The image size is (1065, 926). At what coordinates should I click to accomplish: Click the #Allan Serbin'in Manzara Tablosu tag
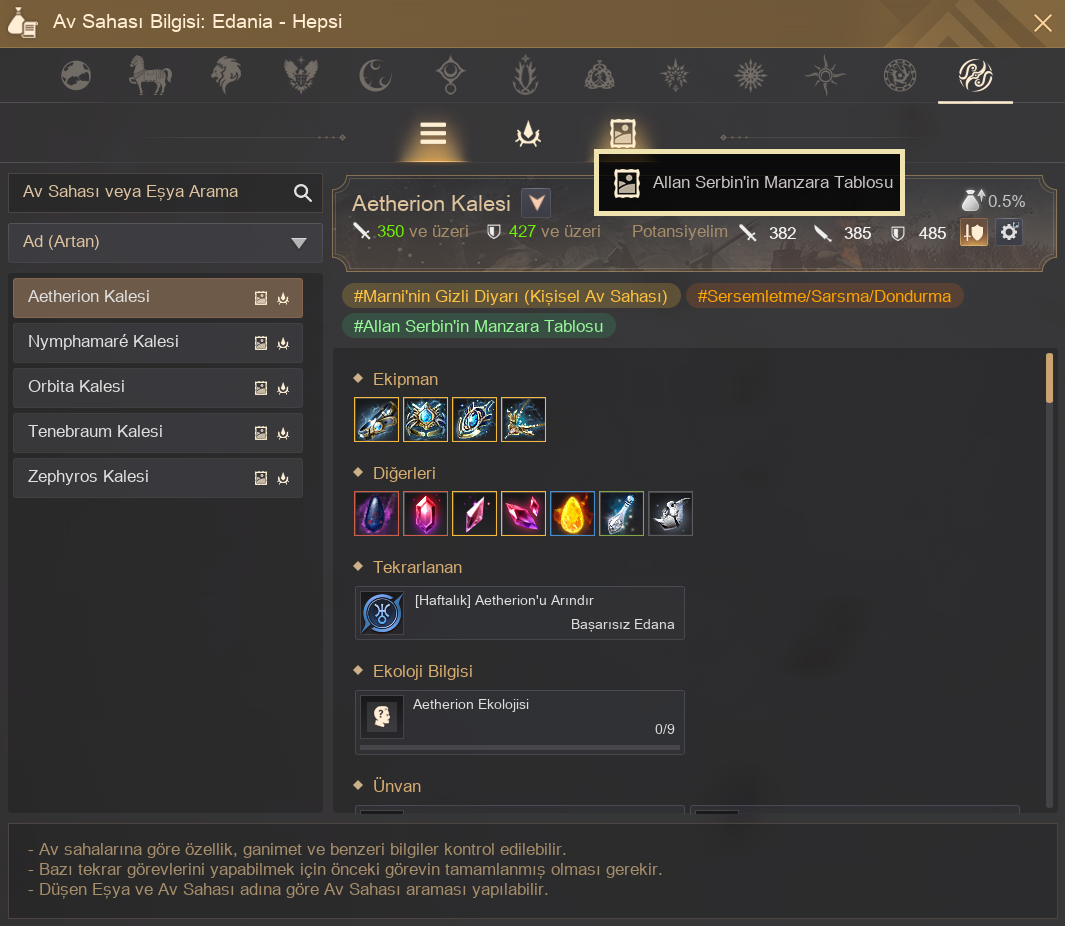click(479, 326)
